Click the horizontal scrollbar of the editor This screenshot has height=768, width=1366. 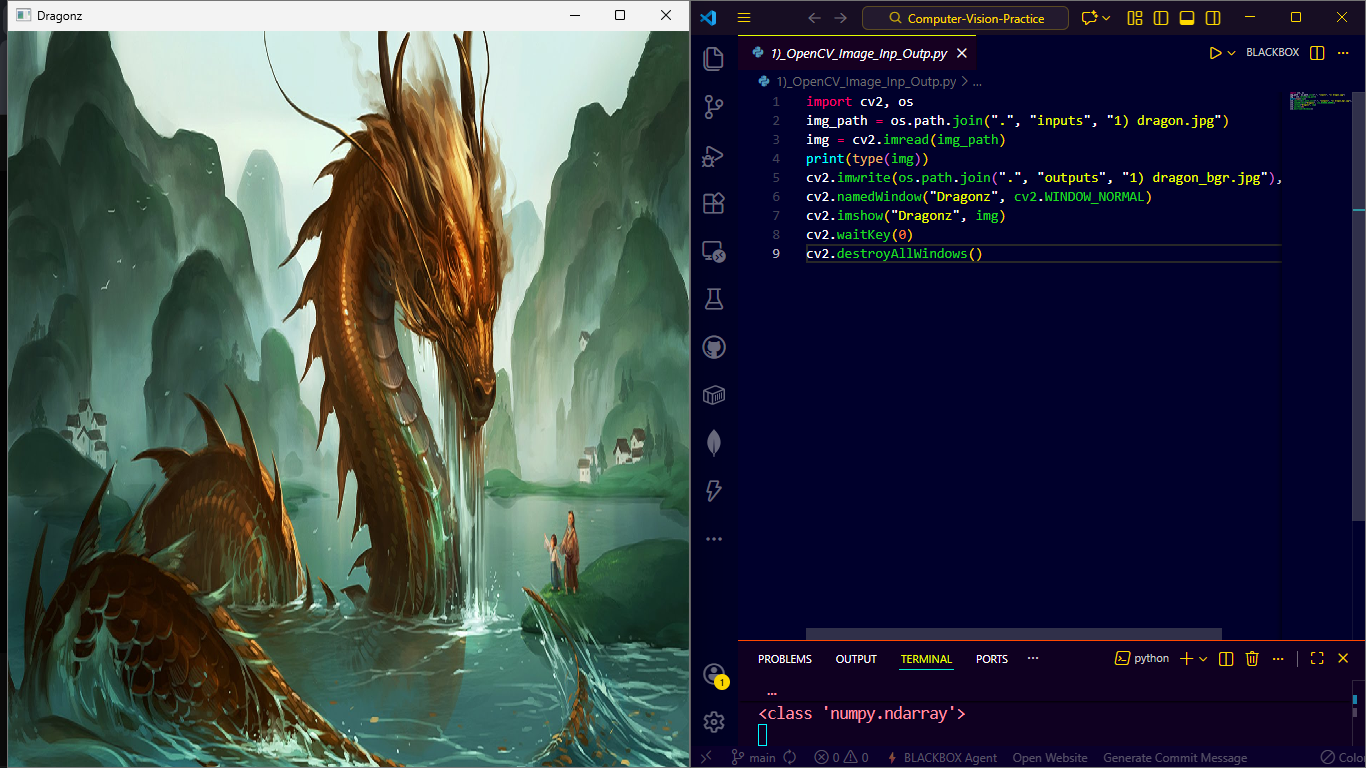click(1013, 633)
